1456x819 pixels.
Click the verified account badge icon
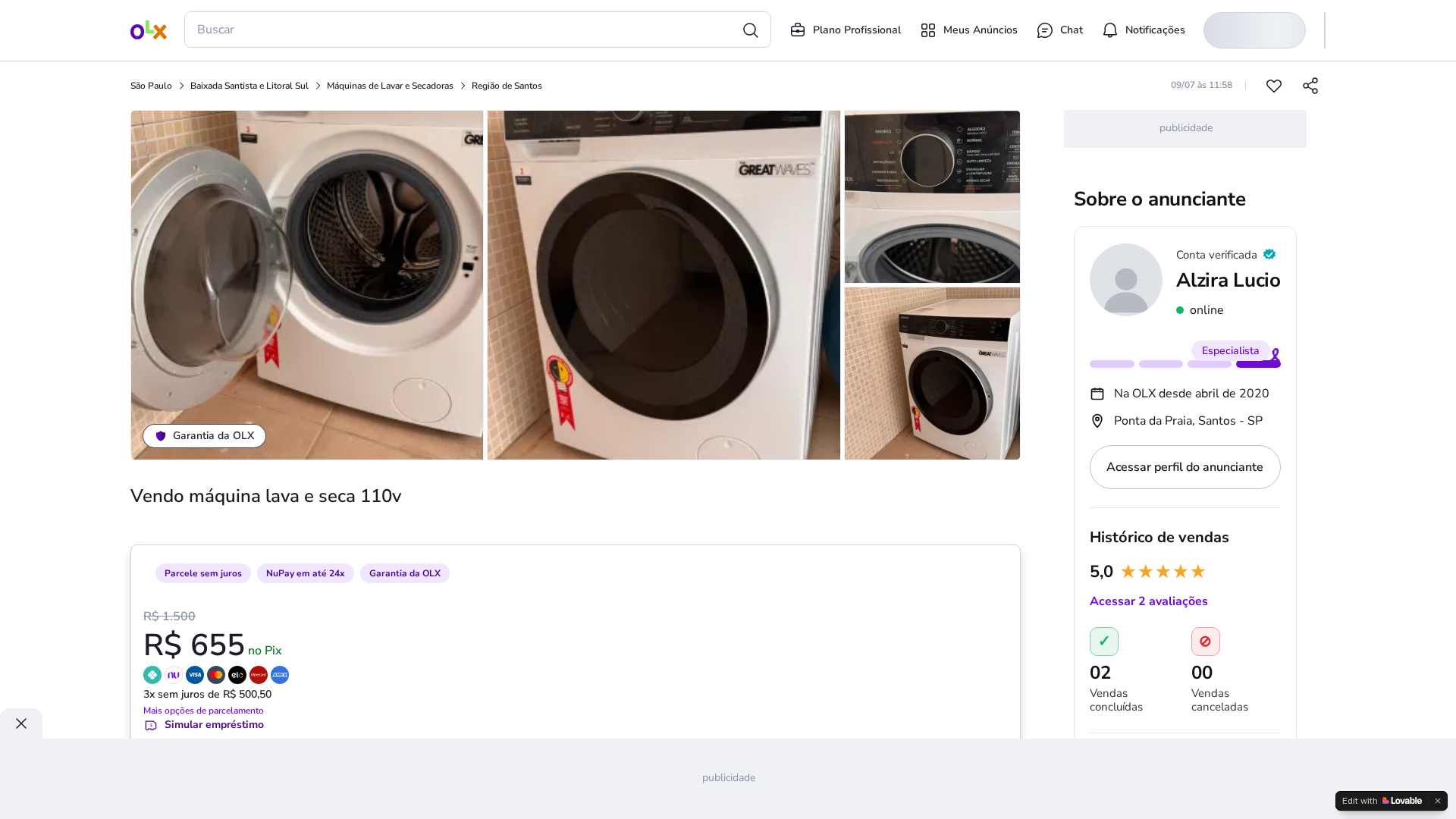click(x=1269, y=255)
